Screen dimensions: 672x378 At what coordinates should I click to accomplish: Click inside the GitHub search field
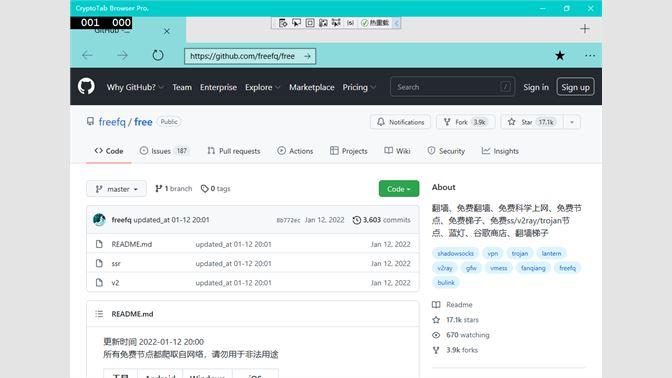click(x=452, y=87)
